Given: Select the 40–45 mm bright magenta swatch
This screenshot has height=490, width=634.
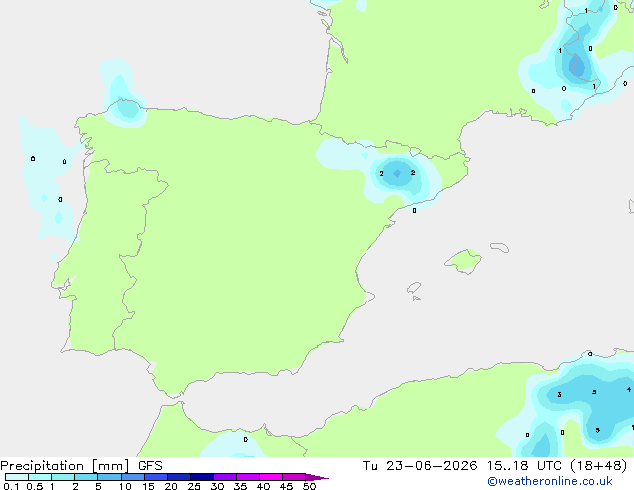Looking at the screenshot, I should pos(271,477).
